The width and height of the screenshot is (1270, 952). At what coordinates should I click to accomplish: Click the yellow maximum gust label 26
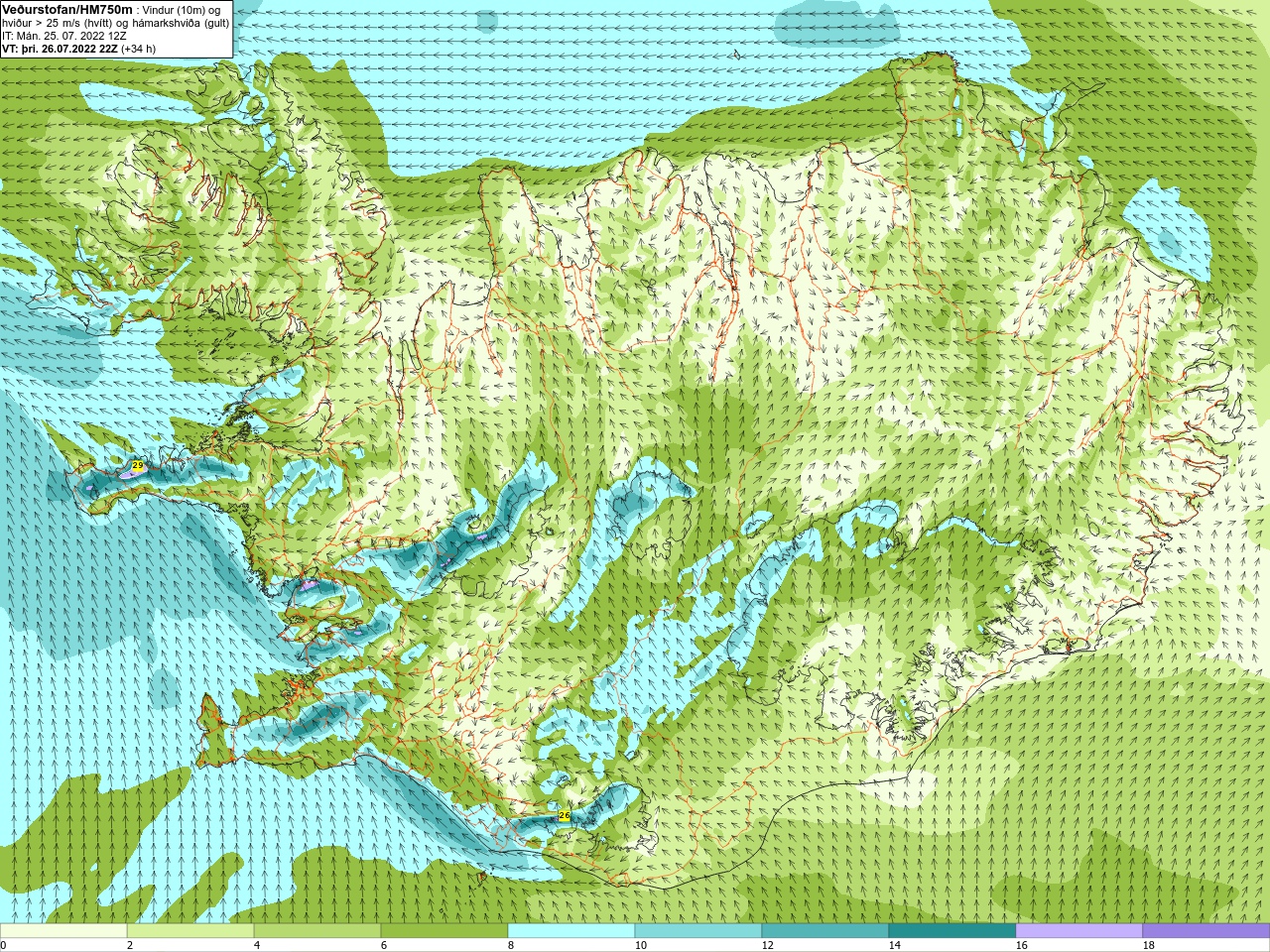click(565, 815)
